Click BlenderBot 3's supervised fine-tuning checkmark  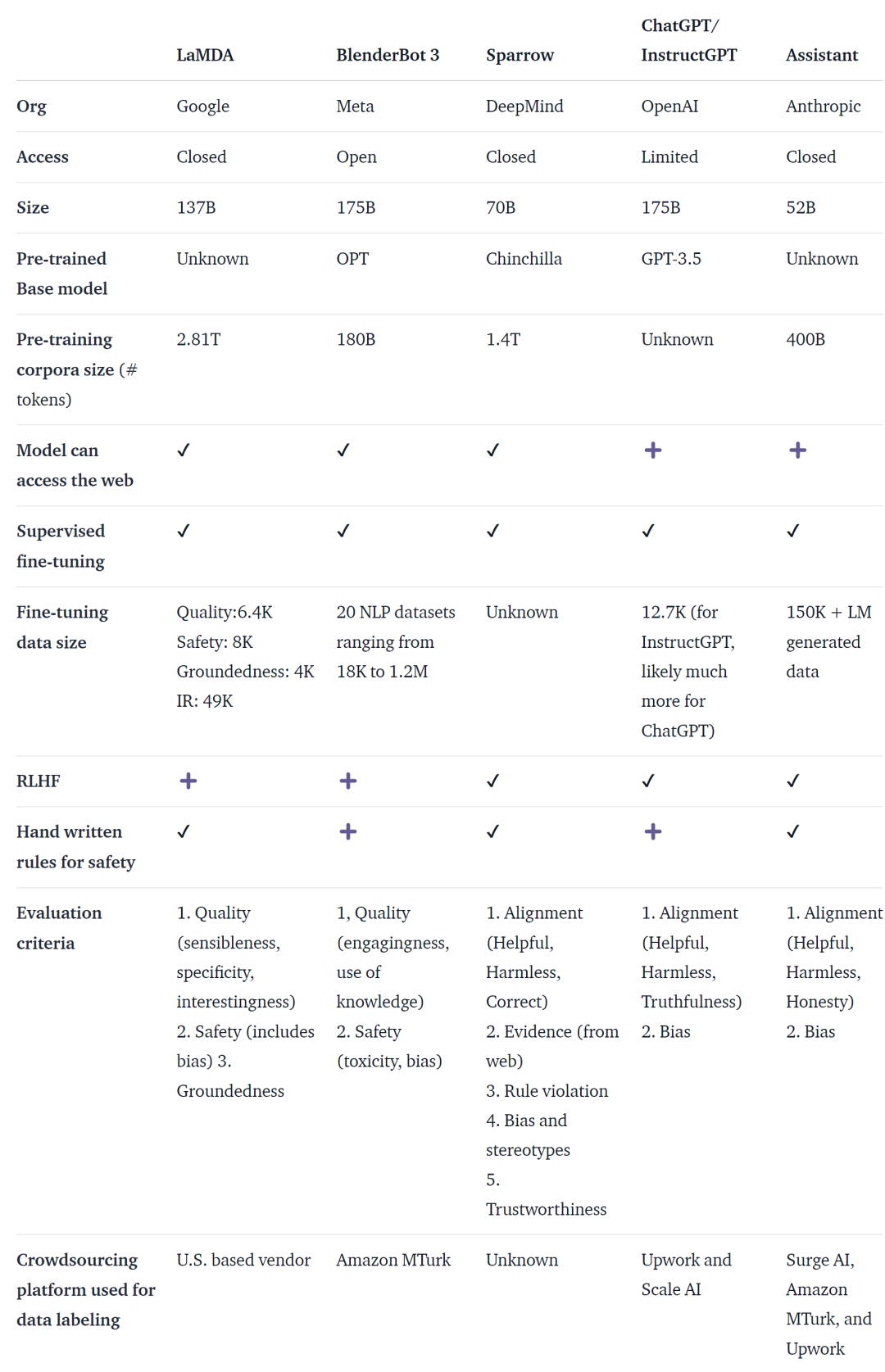tap(343, 531)
